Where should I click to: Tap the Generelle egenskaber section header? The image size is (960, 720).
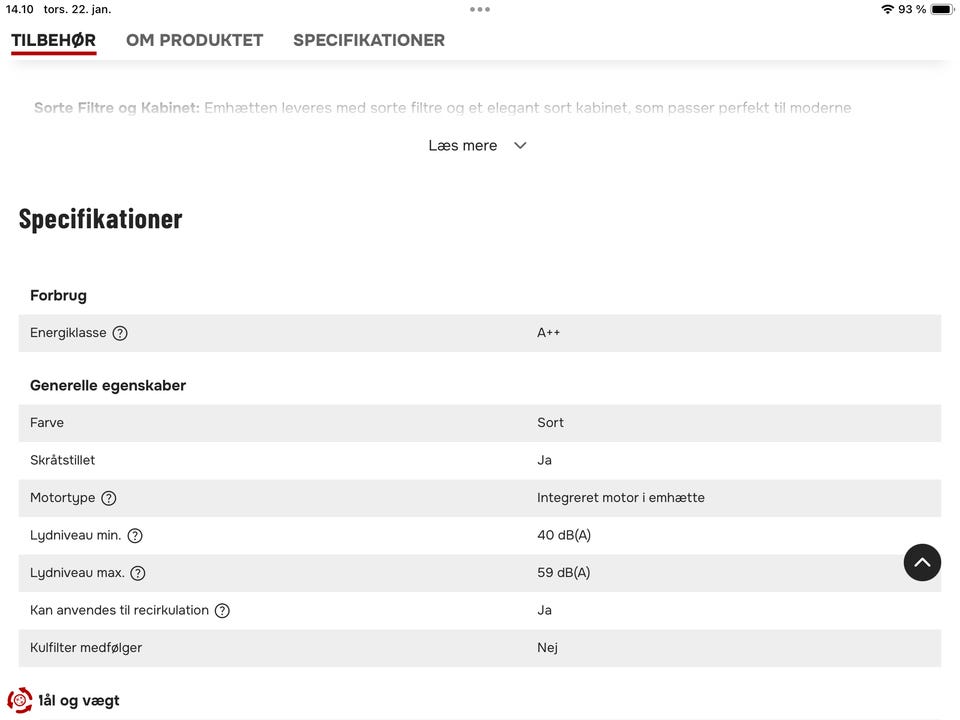pyautogui.click(x=108, y=386)
